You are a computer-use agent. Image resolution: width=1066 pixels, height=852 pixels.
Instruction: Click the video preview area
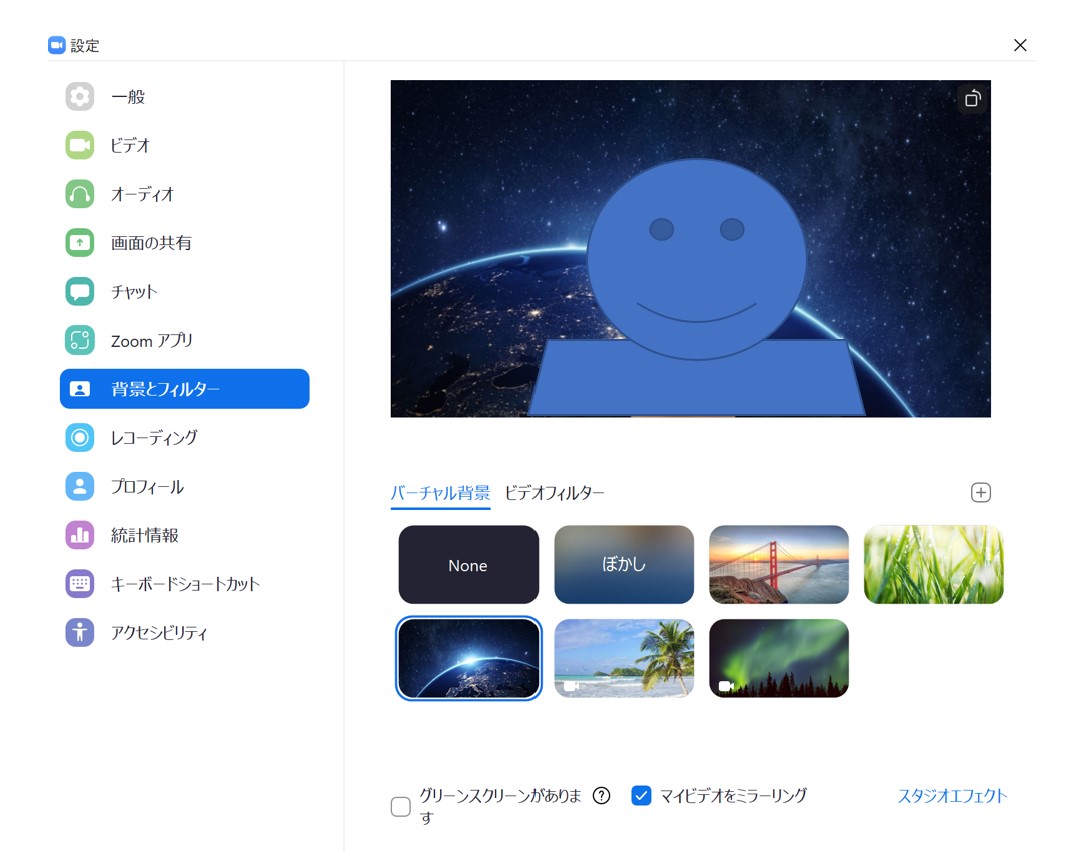[x=691, y=249]
